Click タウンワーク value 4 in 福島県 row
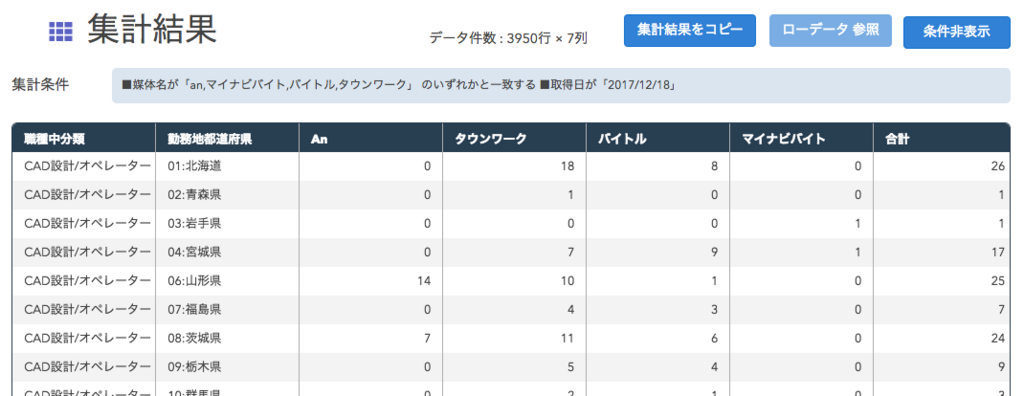Screen dimensions: 1024x396 (x=571, y=310)
